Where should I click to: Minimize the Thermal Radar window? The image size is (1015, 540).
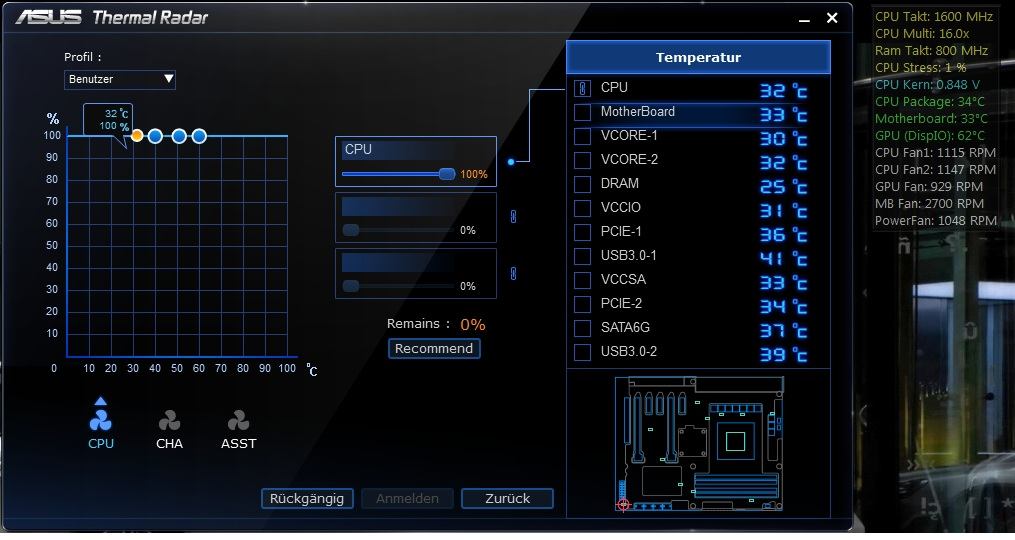point(804,19)
